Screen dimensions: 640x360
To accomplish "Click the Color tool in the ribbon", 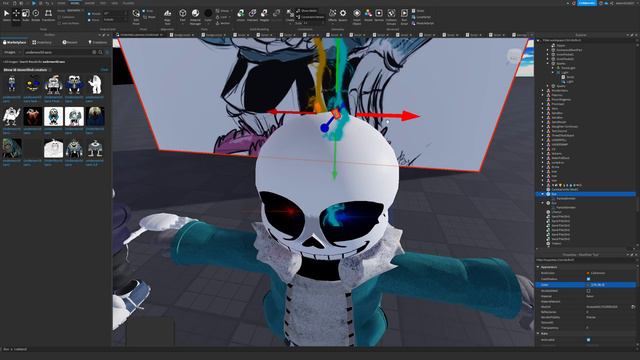I will pos(208,16).
